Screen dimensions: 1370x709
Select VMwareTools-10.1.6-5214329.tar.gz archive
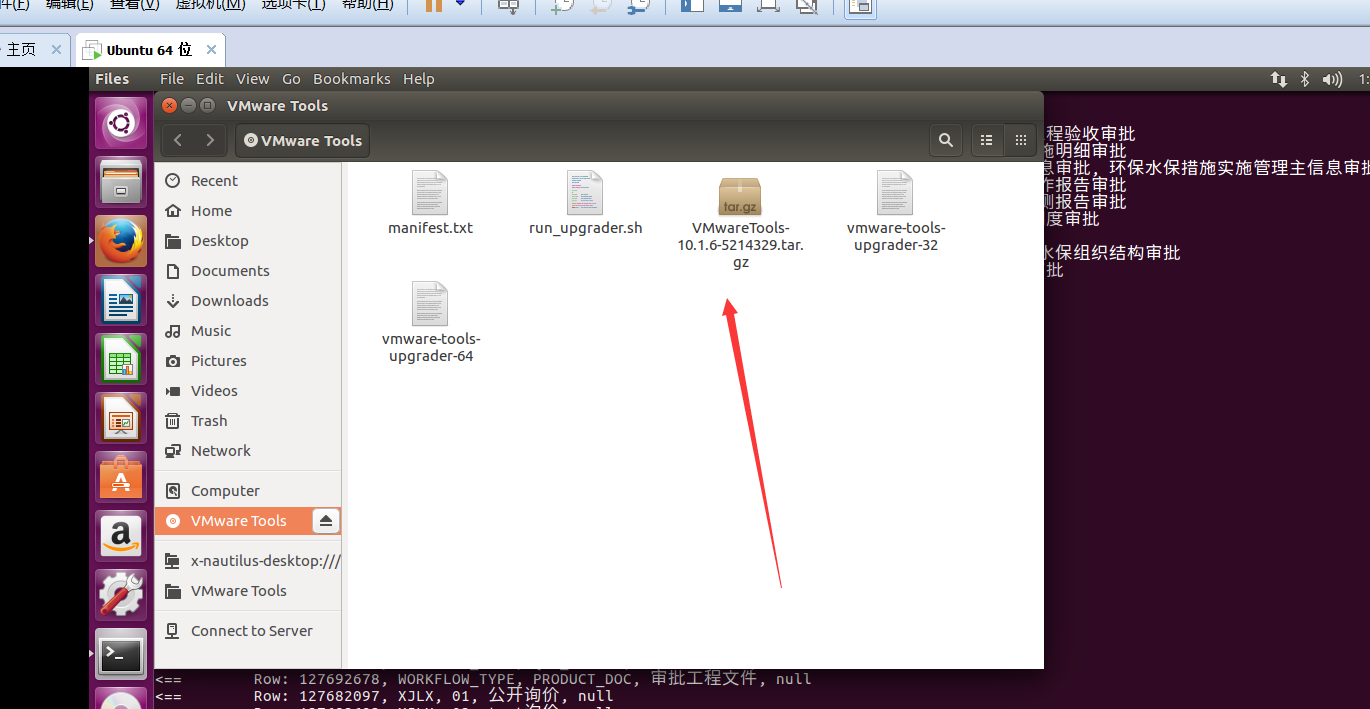click(740, 223)
